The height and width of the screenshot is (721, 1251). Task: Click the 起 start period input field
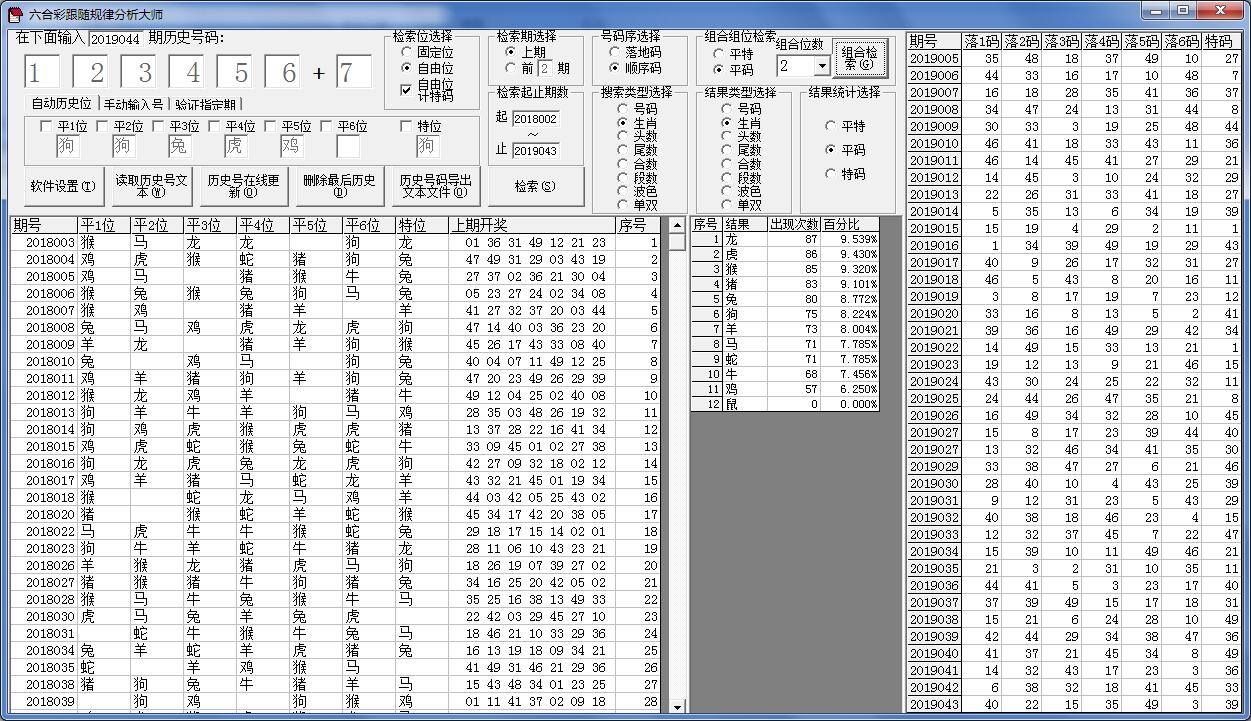coord(535,118)
